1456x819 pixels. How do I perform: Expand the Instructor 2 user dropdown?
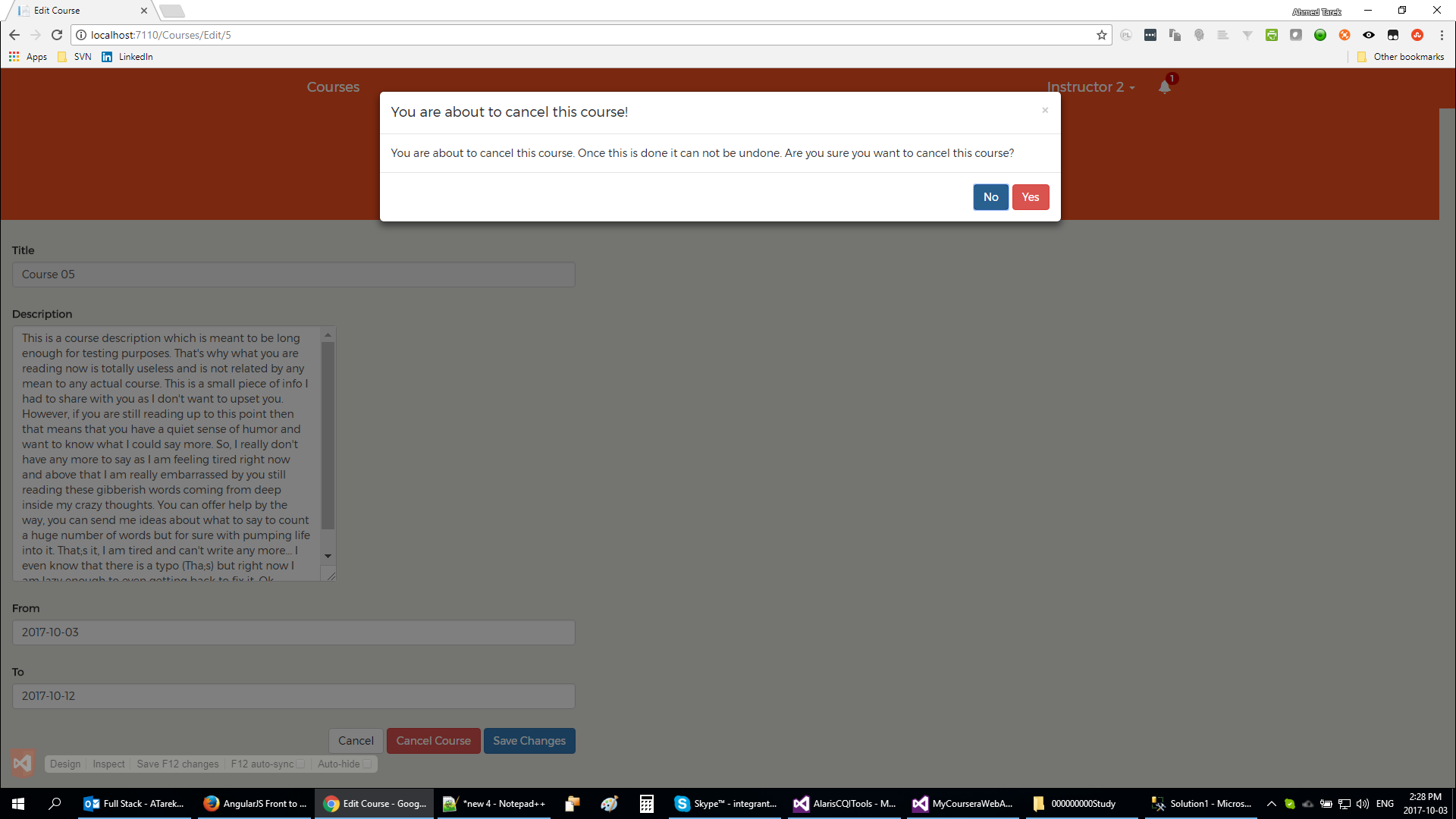pyautogui.click(x=1090, y=87)
